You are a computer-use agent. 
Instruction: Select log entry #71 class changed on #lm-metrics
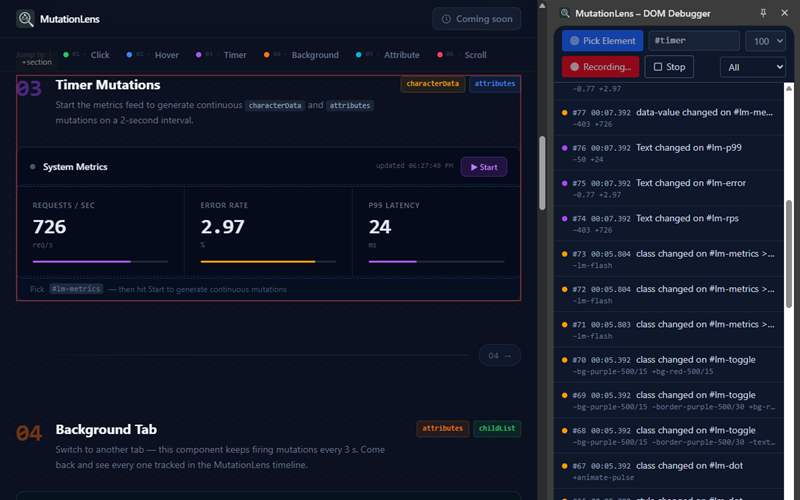click(x=669, y=330)
